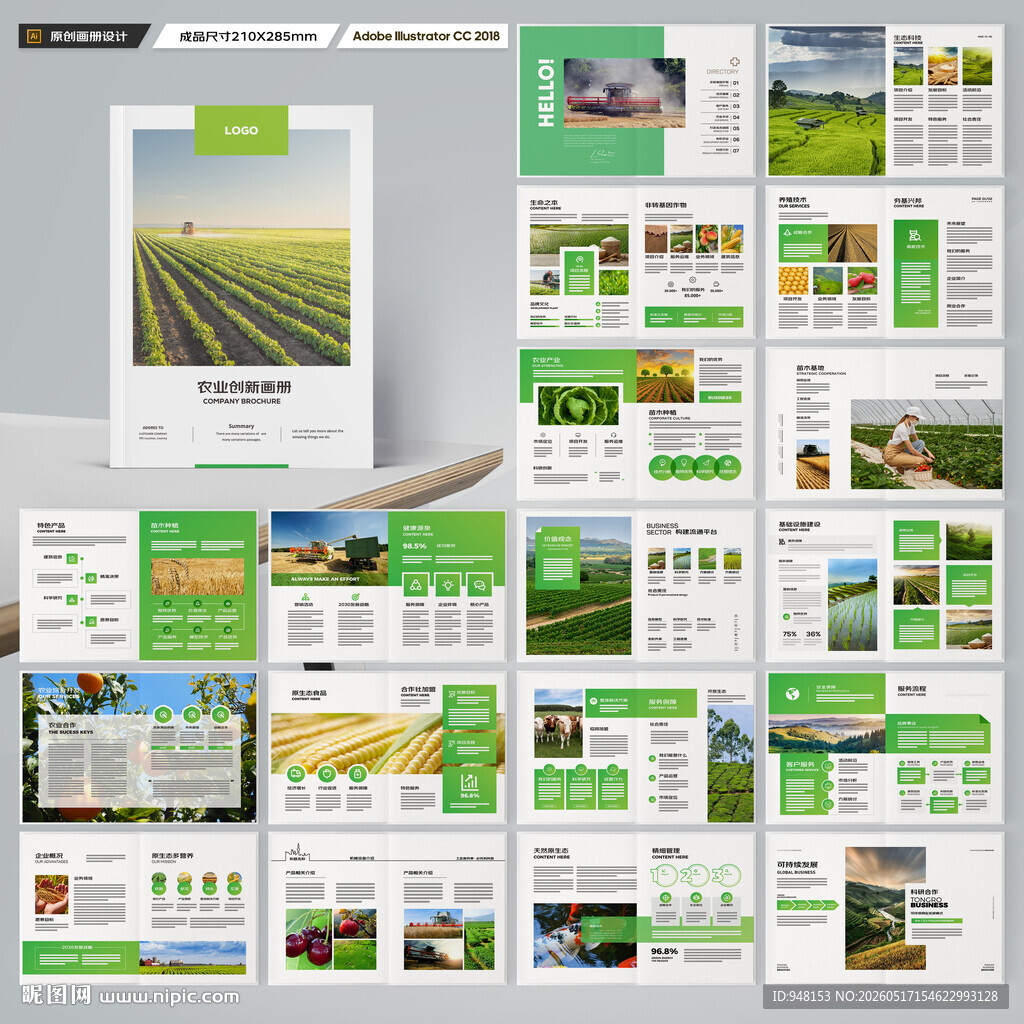Click the 生命之本 heading
This screenshot has height=1024, width=1024.
(544, 202)
